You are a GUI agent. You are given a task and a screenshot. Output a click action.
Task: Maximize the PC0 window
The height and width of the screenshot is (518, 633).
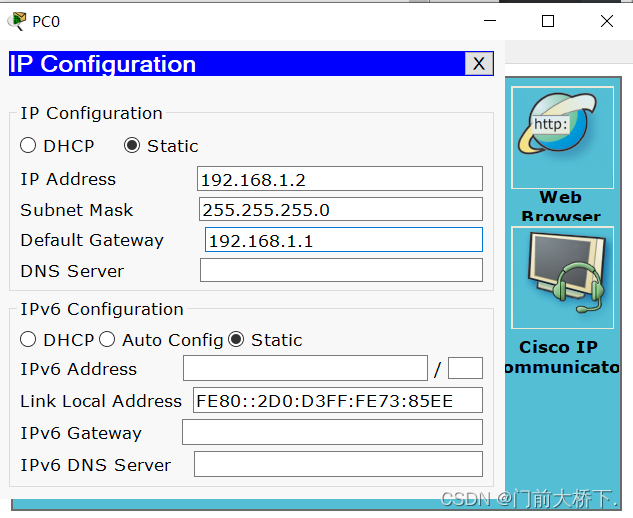[548, 21]
